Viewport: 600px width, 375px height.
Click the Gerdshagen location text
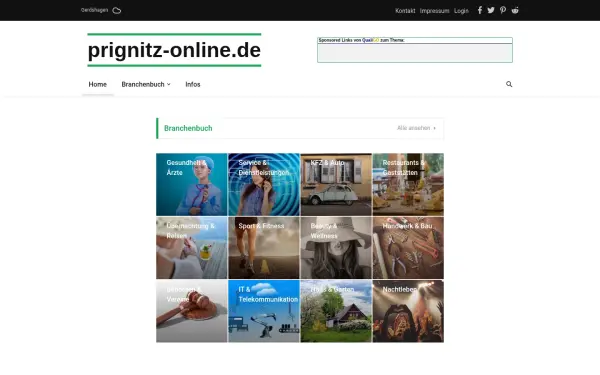(x=95, y=10)
